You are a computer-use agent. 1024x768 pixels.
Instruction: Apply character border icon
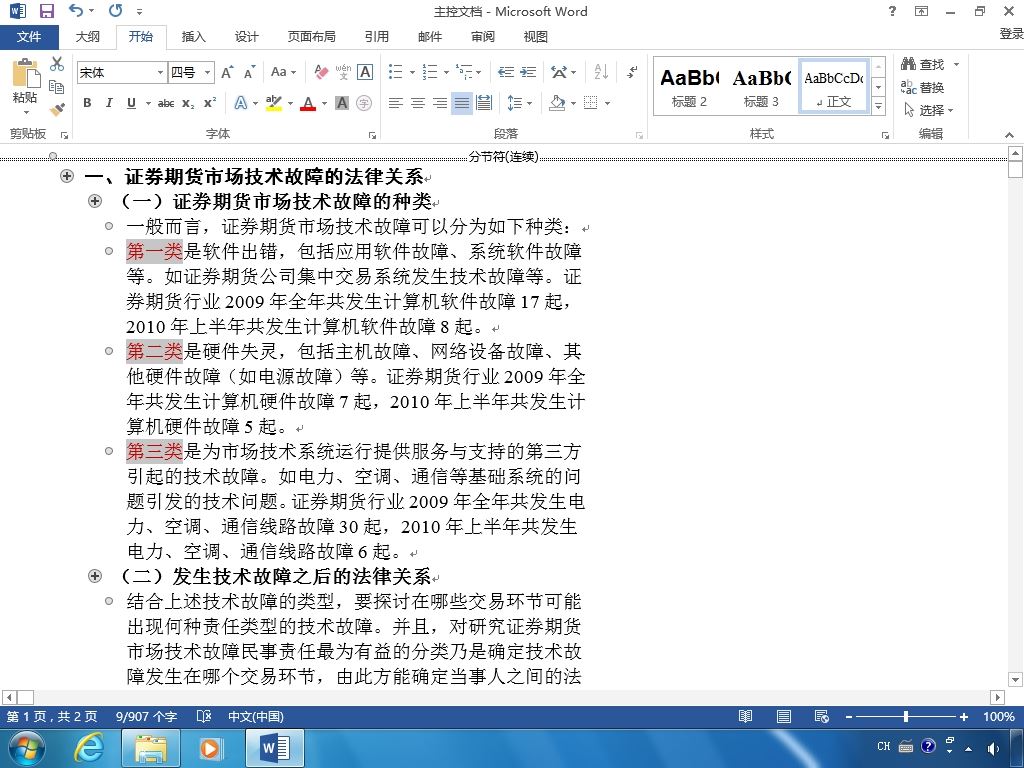coord(365,72)
